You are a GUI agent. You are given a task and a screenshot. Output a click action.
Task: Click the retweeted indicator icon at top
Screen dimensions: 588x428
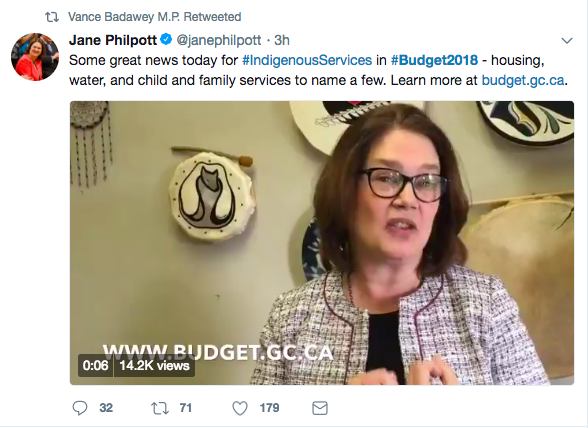(52, 17)
